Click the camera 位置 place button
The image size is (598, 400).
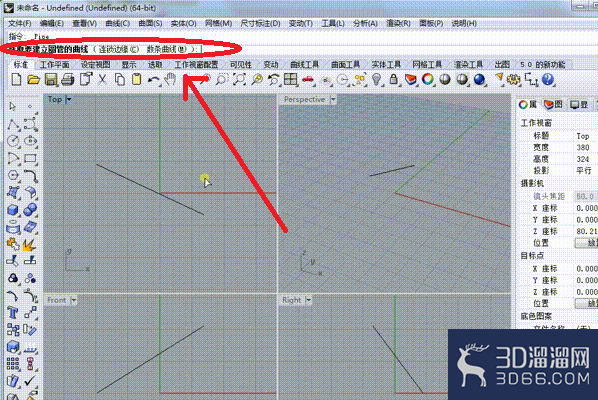(x=587, y=243)
